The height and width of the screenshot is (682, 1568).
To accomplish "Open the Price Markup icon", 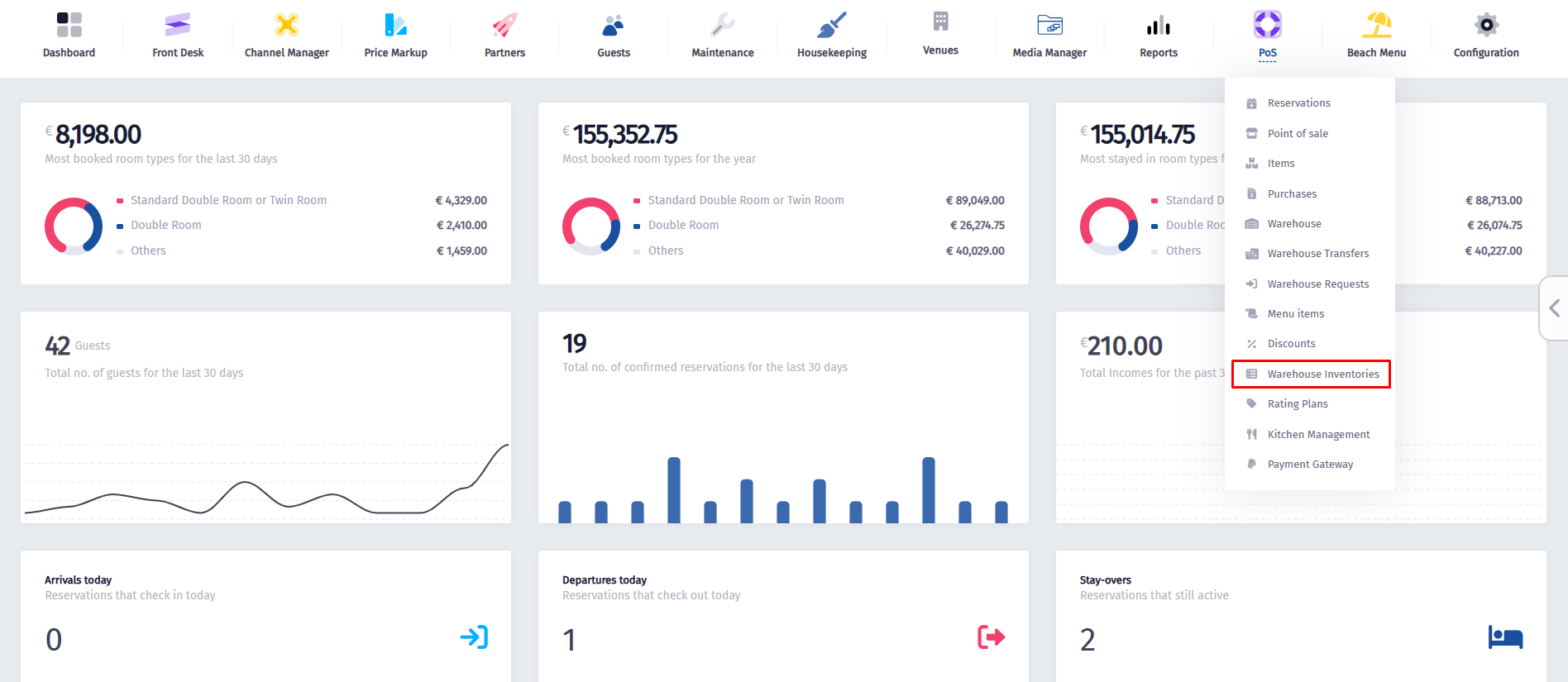I will coord(395,26).
